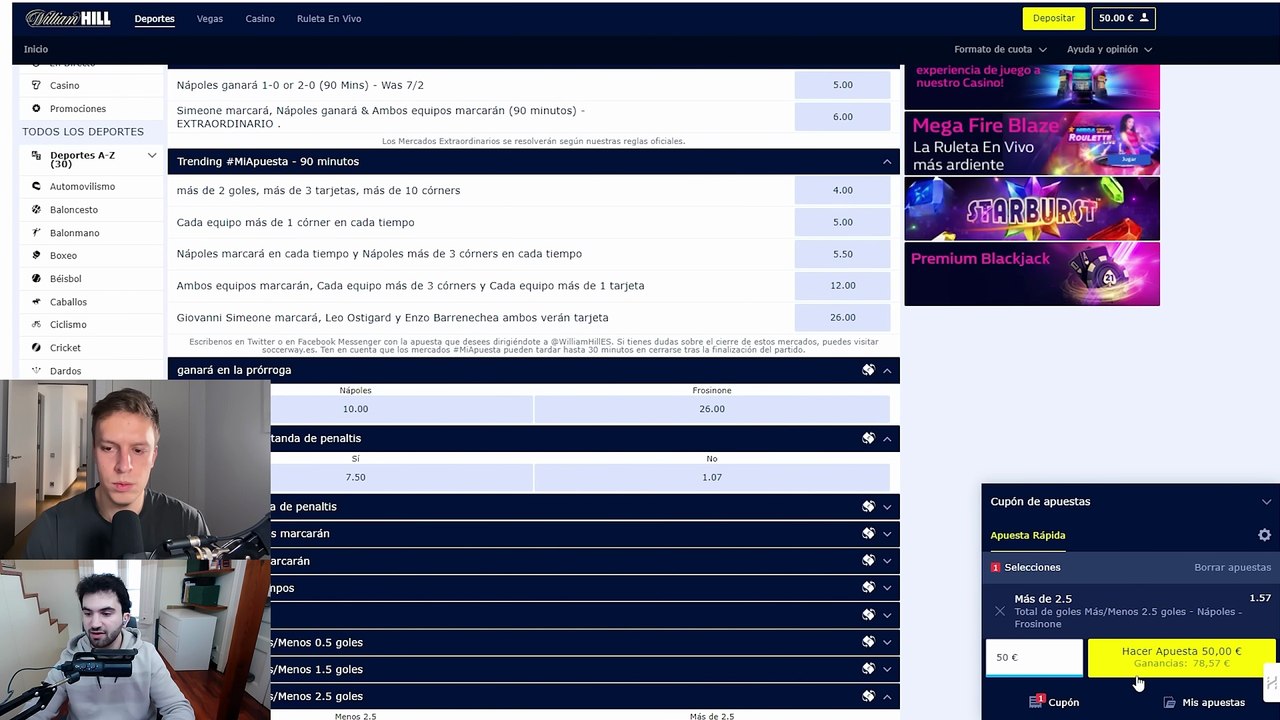Select odds 10.00 for Nápoles in prórroga
Image resolution: width=1280 pixels, height=720 pixels.
(x=355, y=409)
